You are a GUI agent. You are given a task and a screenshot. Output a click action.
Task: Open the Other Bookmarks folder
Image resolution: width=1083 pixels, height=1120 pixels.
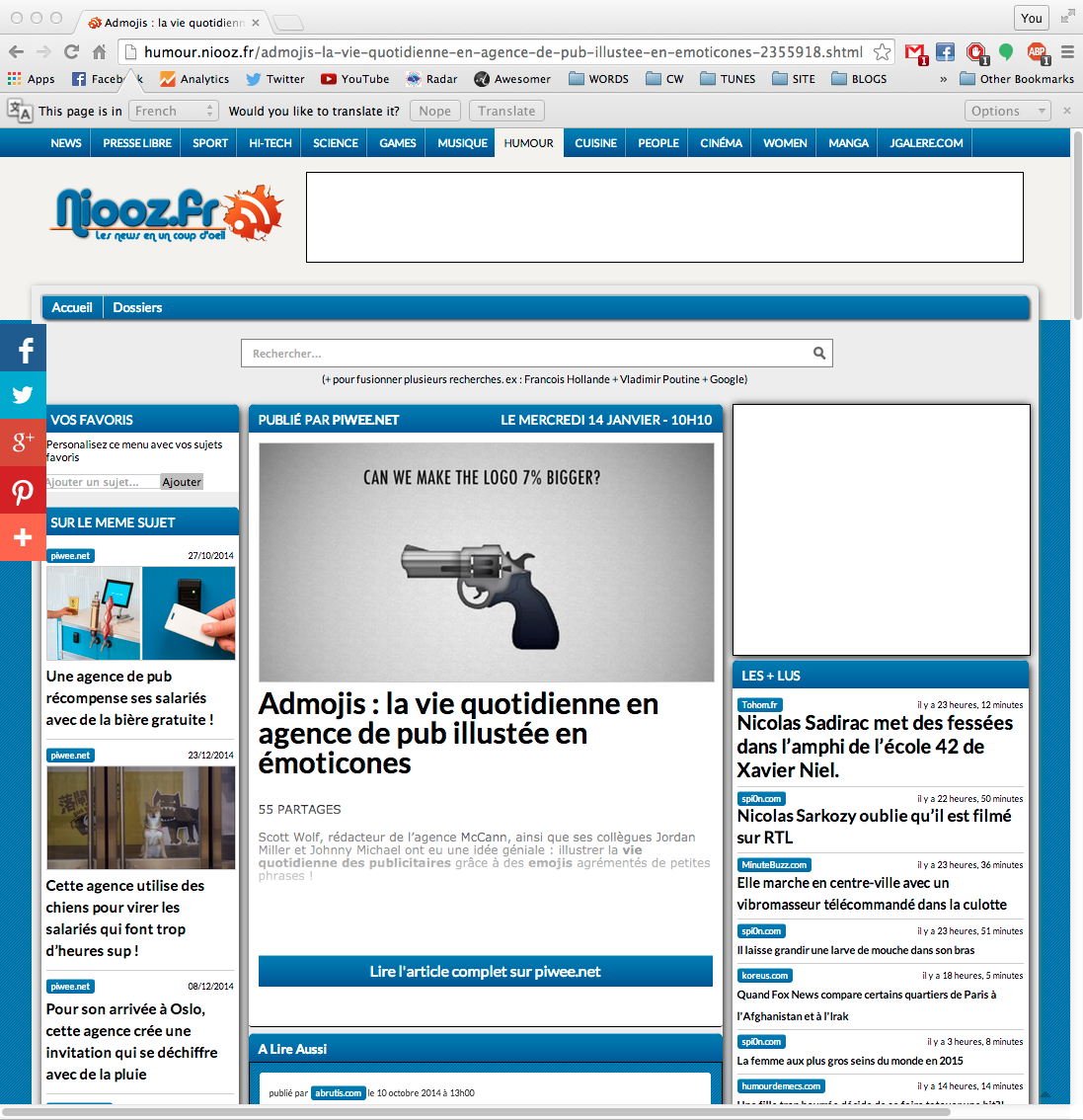(1017, 79)
